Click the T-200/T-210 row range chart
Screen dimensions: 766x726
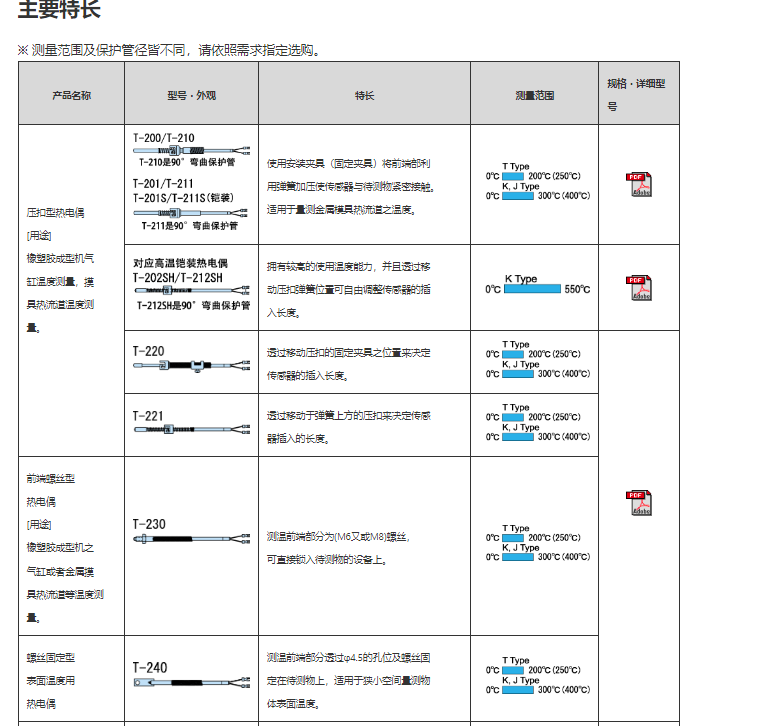[x=537, y=181]
